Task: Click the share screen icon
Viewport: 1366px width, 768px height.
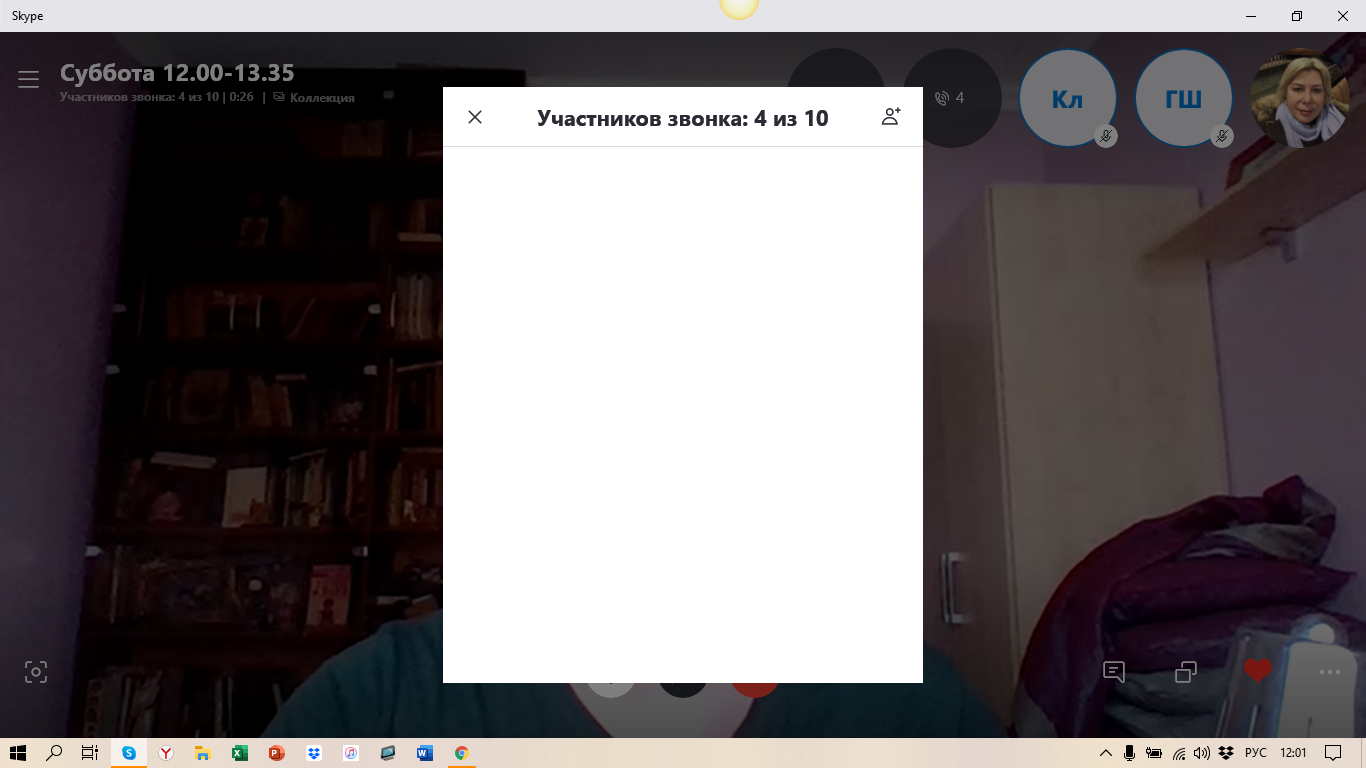Action: pyautogui.click(x=1186, y=672)
